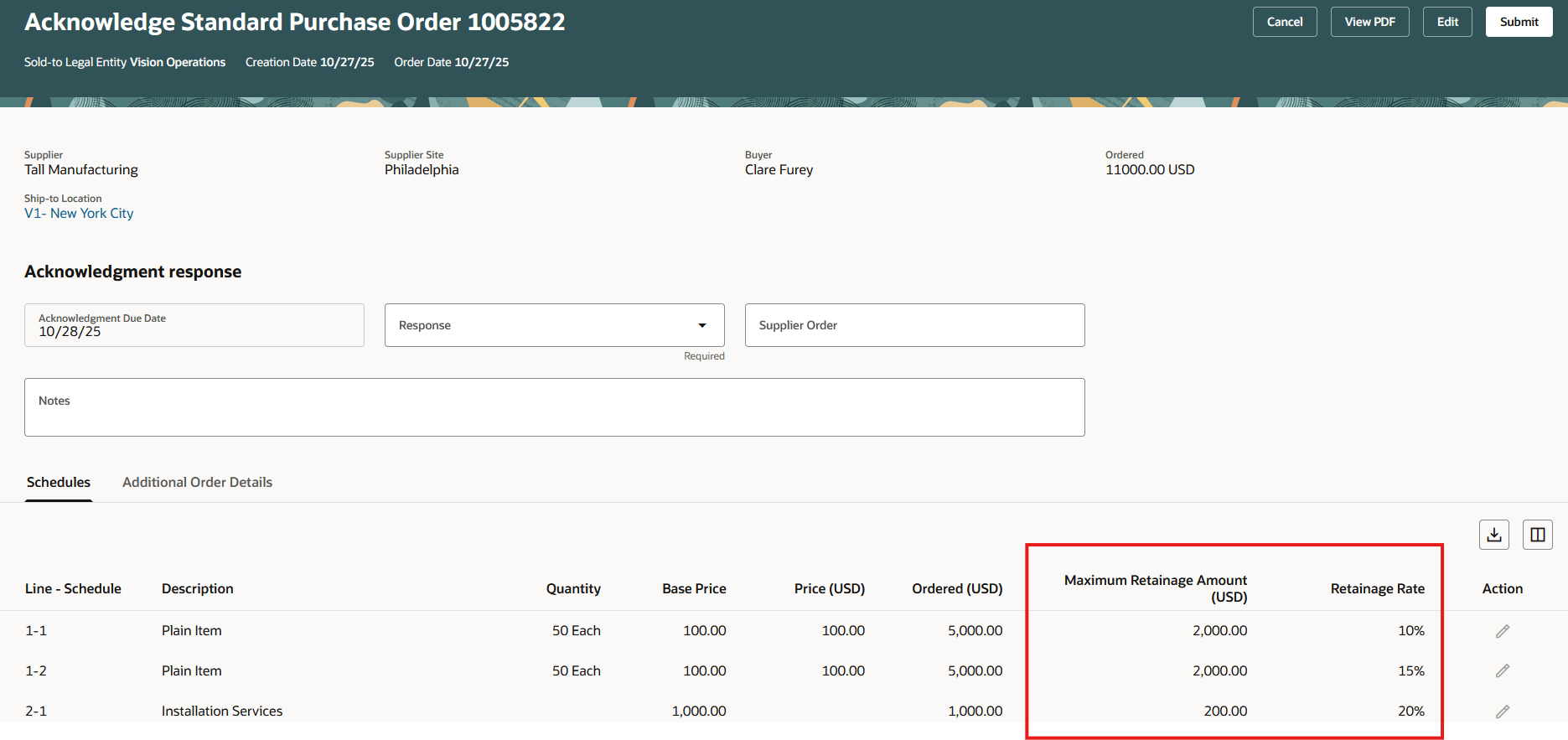Screen dimensions: 1568x740
Task: Click into the Notes text box
Action: [x=555, y=407]
